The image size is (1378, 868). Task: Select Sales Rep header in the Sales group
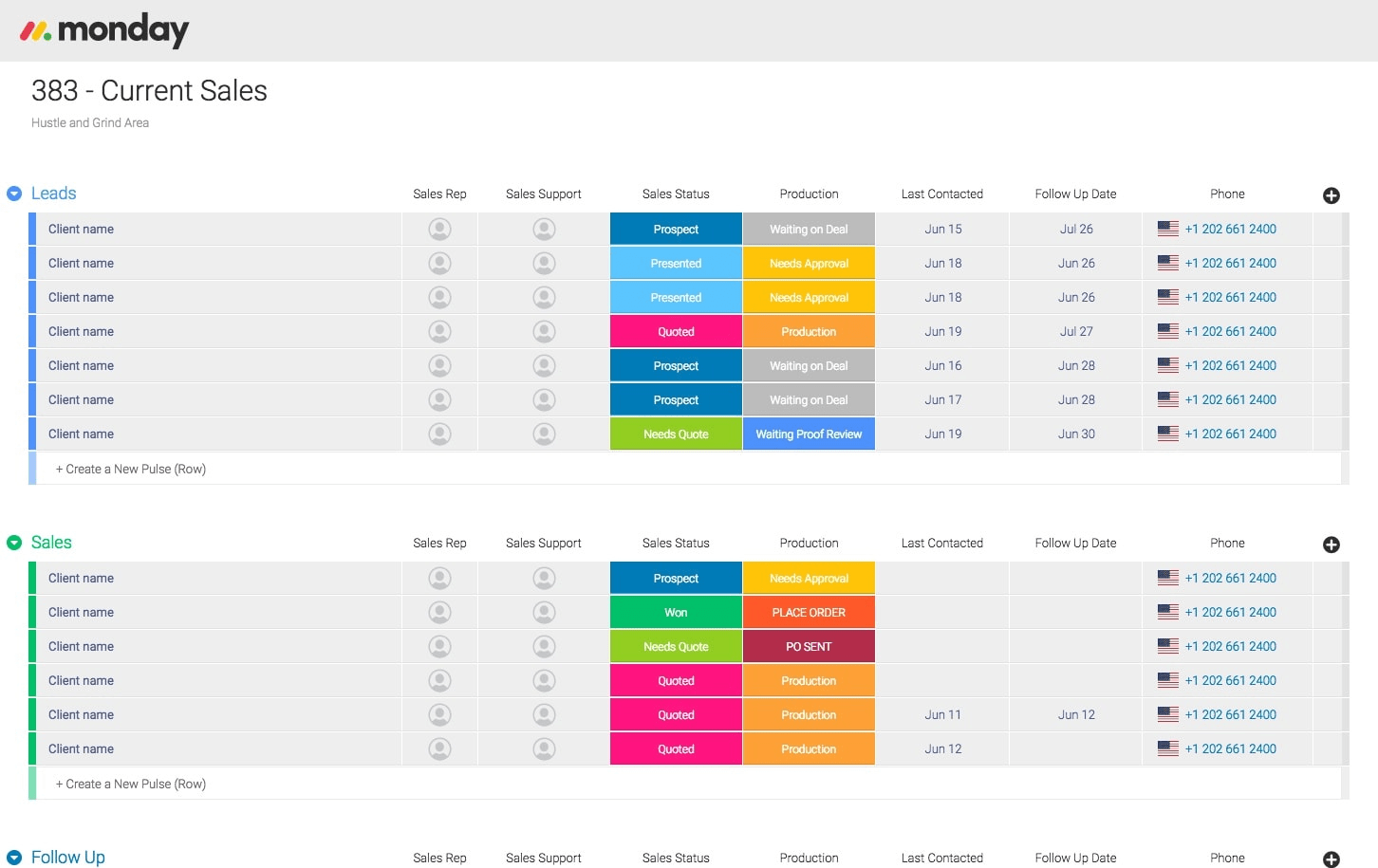[x=439, y=543]
